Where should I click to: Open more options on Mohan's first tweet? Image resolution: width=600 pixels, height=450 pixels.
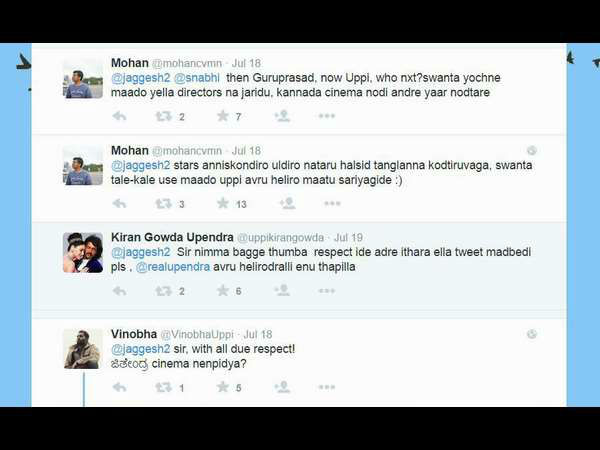point(327,116)
